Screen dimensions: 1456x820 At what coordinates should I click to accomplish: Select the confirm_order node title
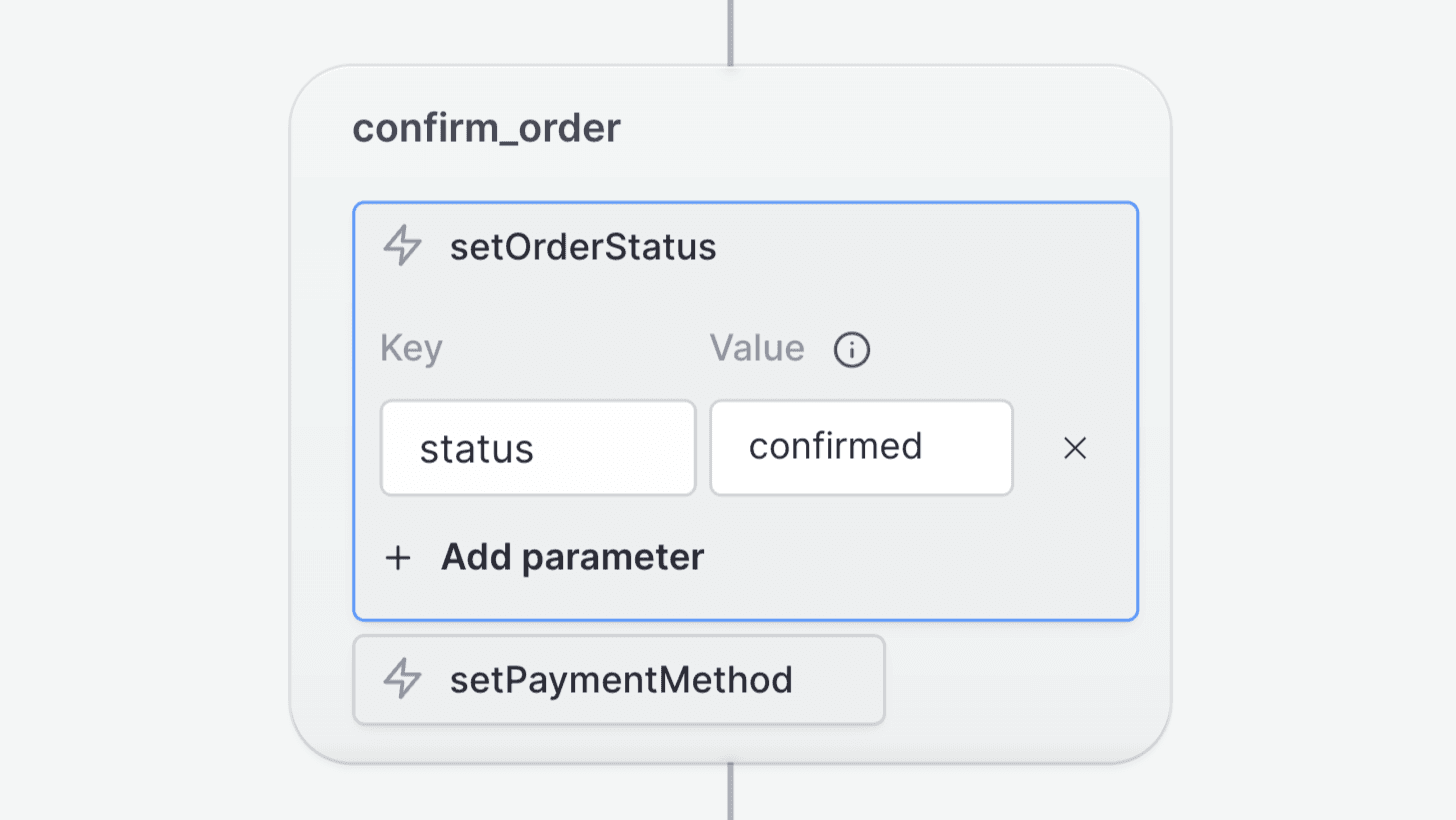click(487, 128)
